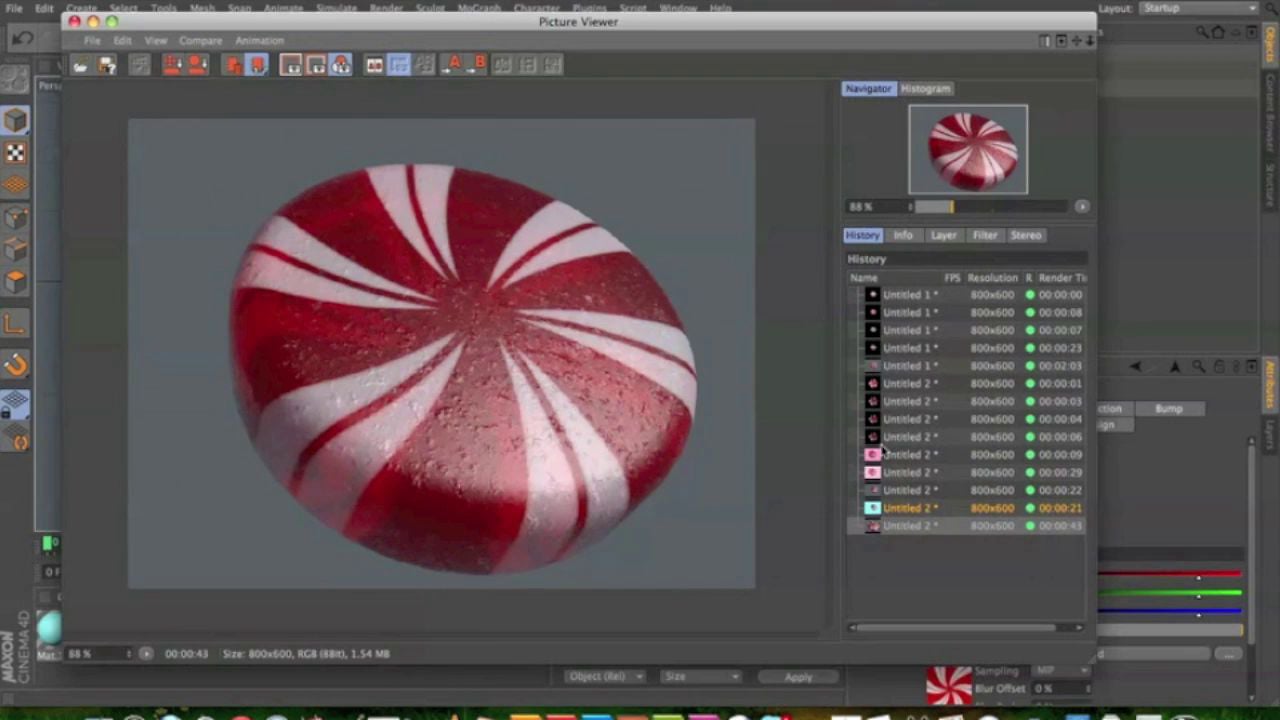Toggle the highlighted compare-line toolbar button
This screenshot has height=720, width=1280.
(399, 66)
